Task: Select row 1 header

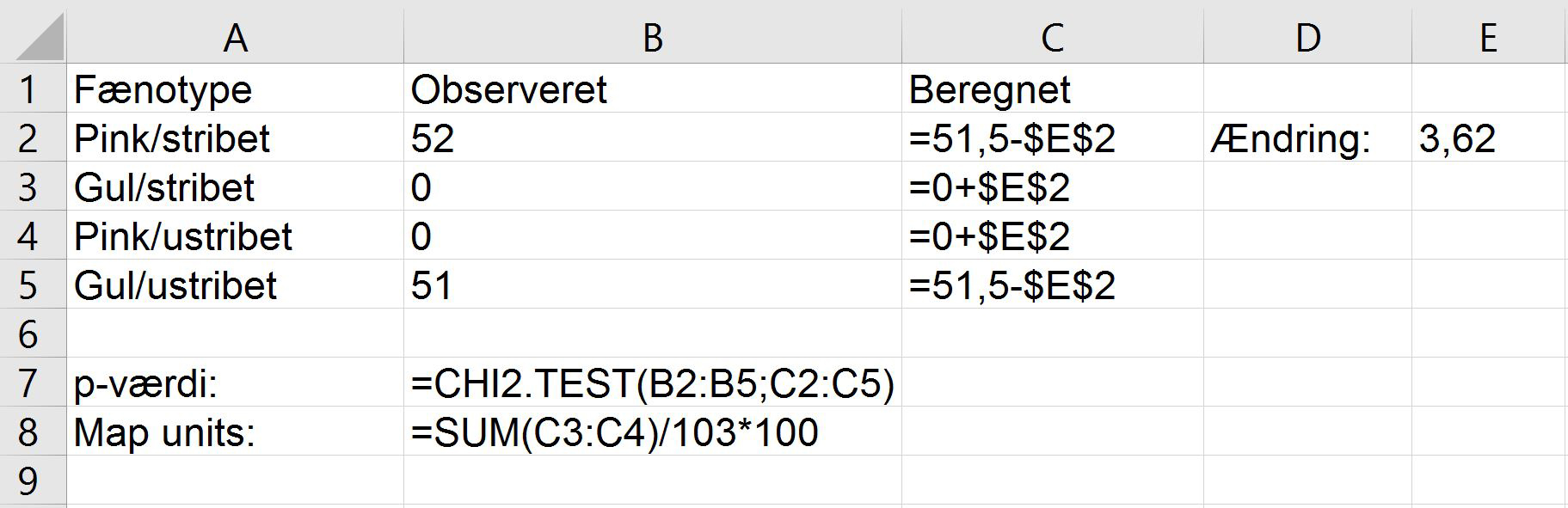Action: pos(30,89)
